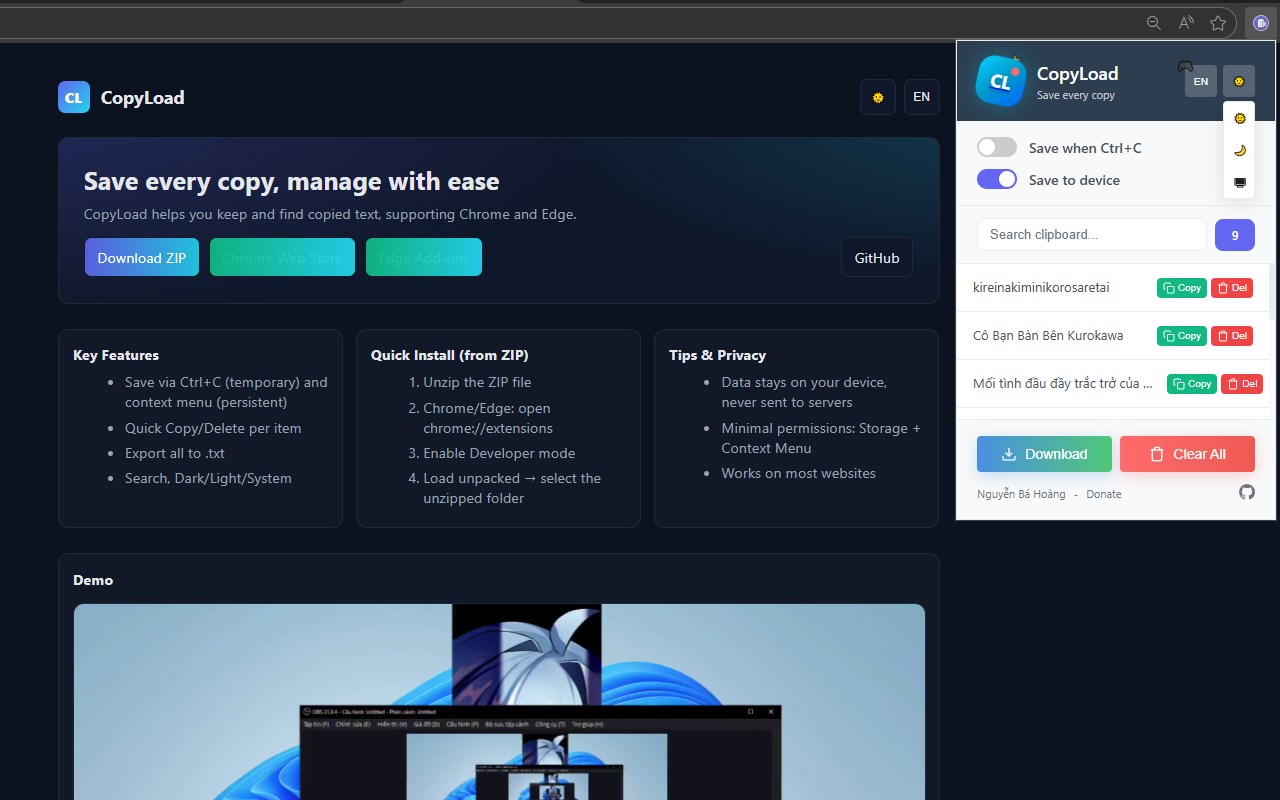Image resolution: width=1280 pixels, height=800 pixels.
Task: Open the GitHub button on the webpage
Action: point(877,257)
